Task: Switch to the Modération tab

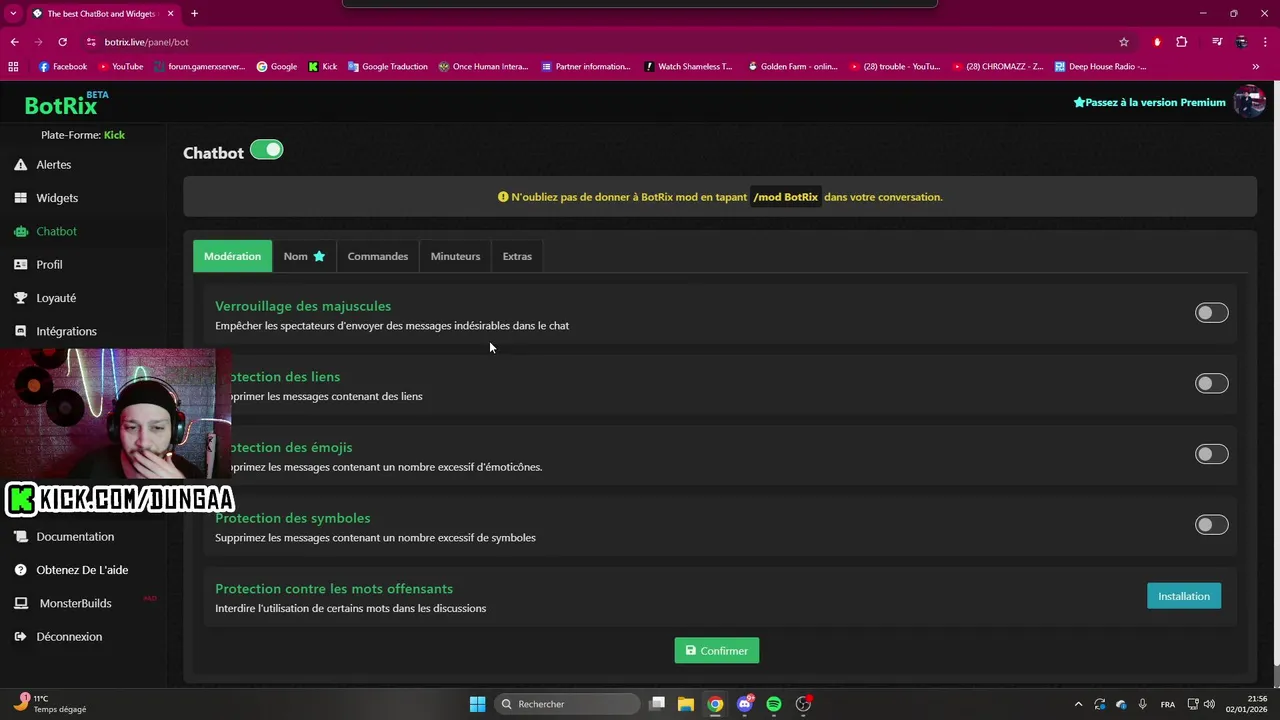Action: pos(232,256)
